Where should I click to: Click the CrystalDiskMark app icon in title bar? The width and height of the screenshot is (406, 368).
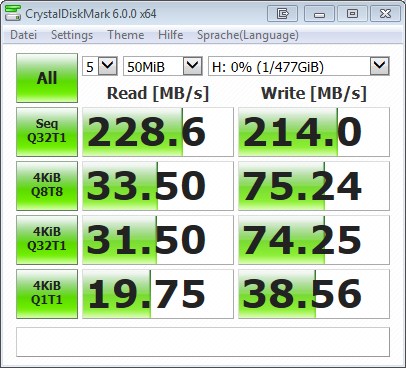pos(13,13)
